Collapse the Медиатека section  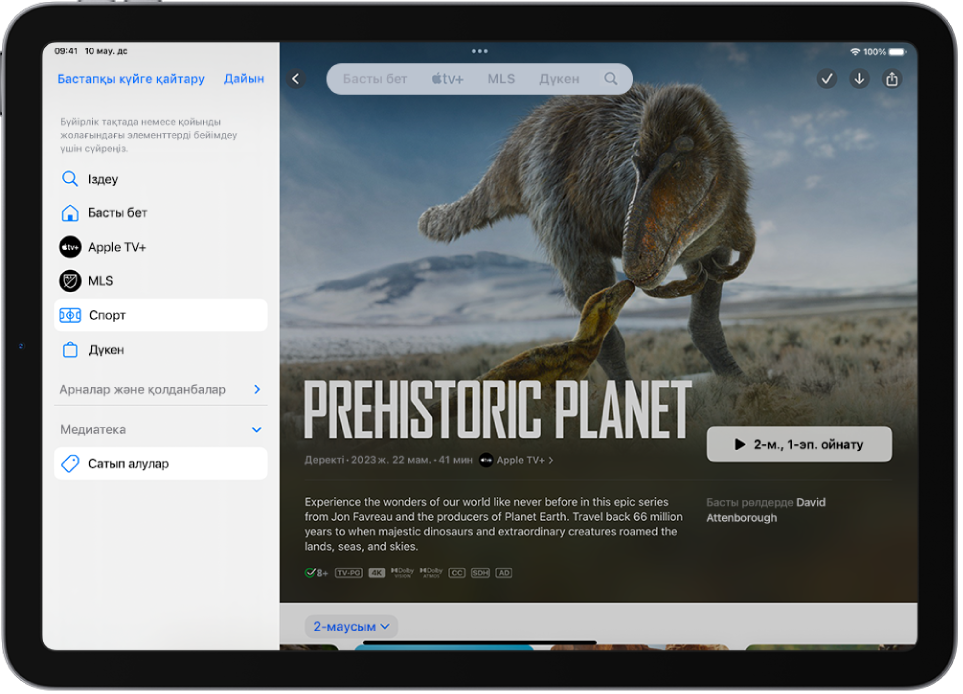point(257,431)
